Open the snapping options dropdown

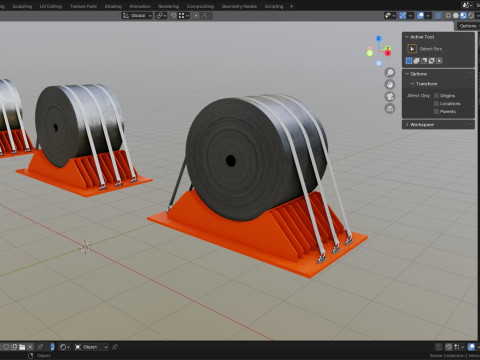[x=184, y=16]
